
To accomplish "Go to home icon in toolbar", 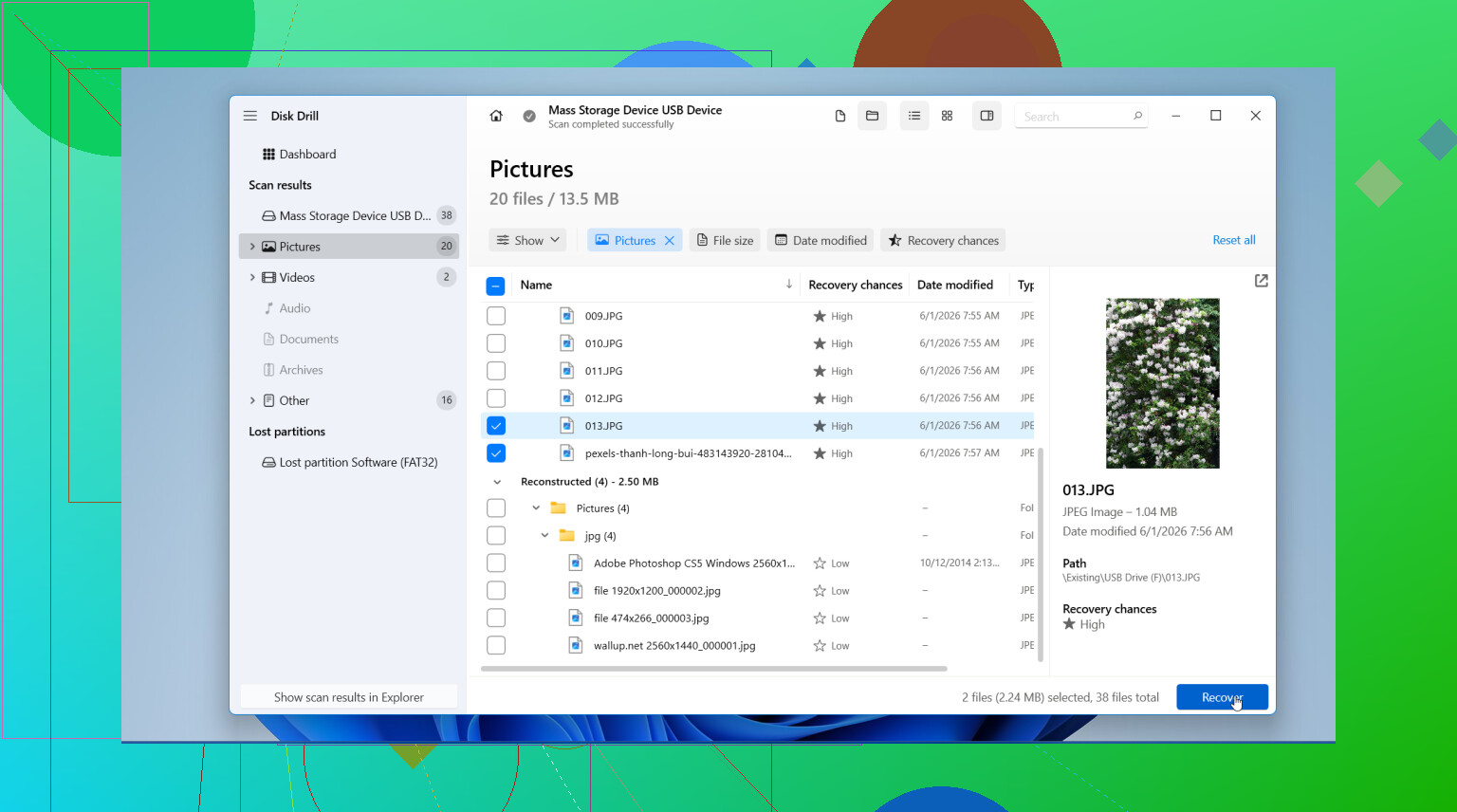I will point(496,116).
